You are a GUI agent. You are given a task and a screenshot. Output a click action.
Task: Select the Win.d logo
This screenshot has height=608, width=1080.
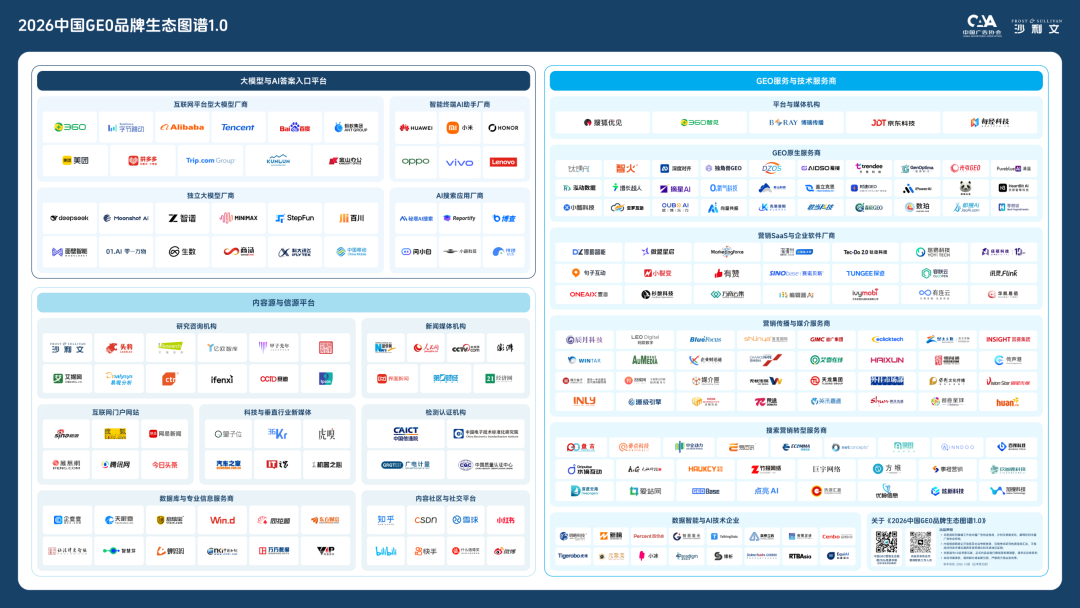[222, 520]
